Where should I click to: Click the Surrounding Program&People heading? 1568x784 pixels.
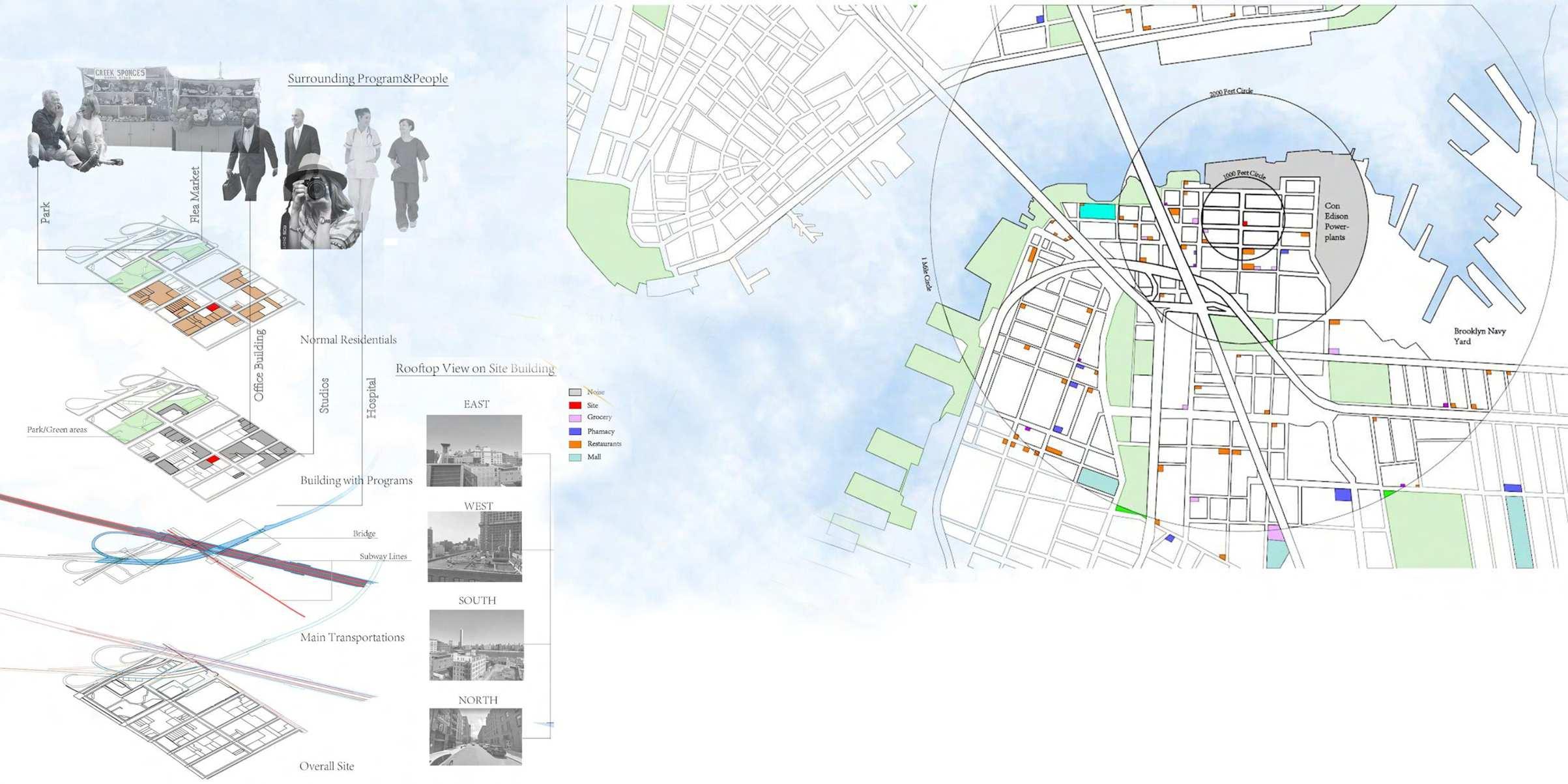pos(368,79)
